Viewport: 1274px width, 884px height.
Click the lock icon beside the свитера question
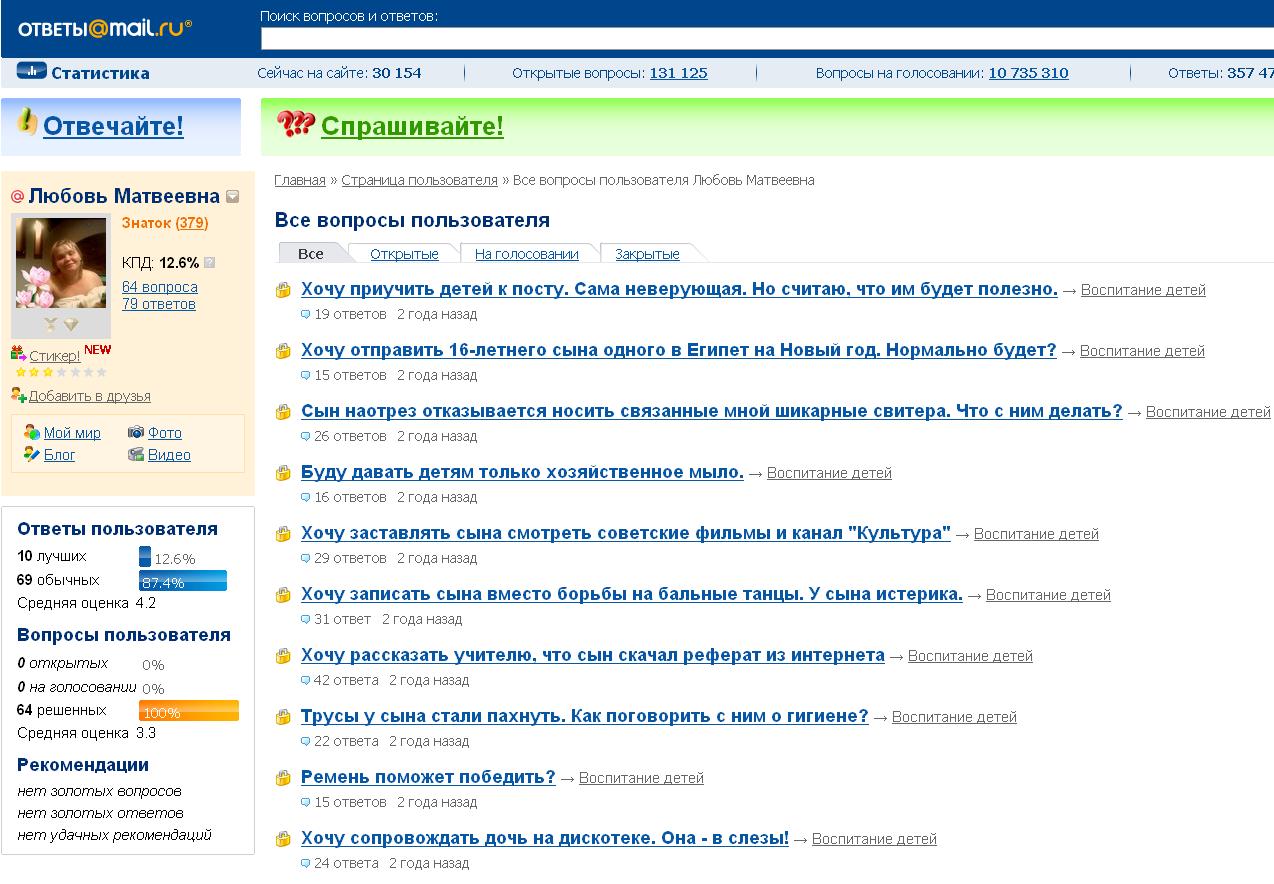point(283,412)
